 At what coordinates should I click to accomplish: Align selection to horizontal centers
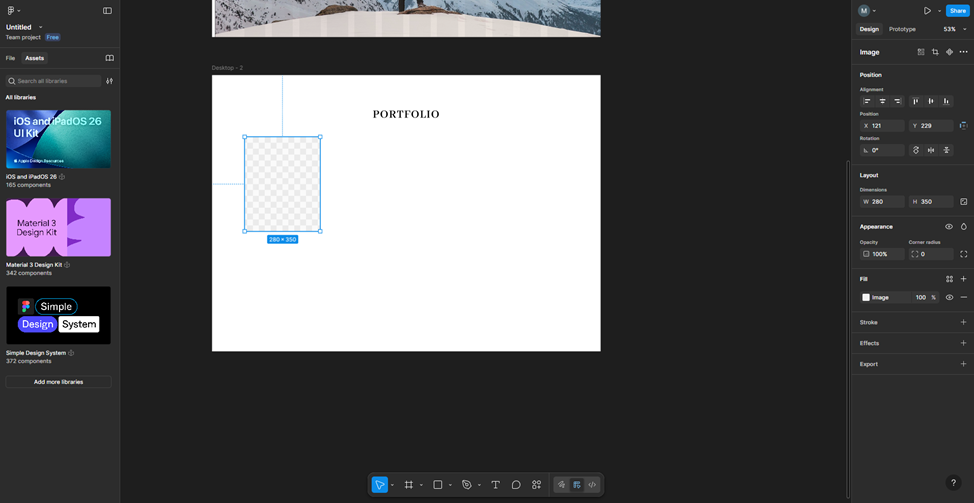pos(882,101)
